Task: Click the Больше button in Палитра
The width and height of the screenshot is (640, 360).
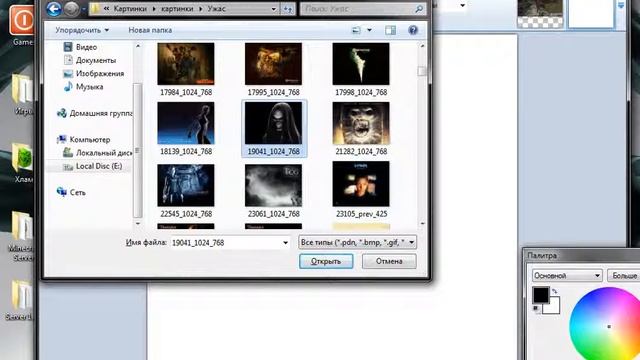Action: (624, 276)
